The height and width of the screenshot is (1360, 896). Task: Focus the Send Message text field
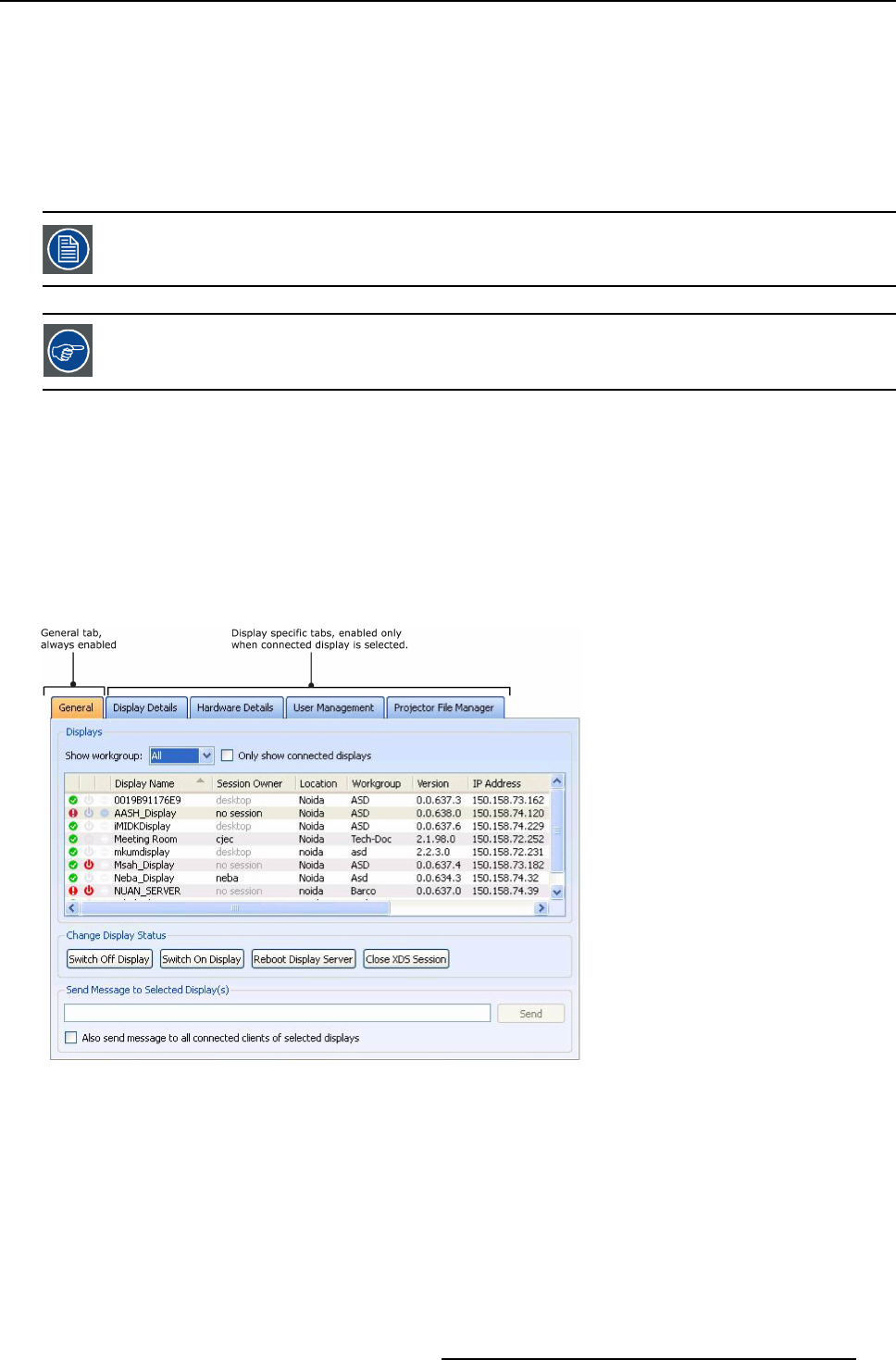278,1013
